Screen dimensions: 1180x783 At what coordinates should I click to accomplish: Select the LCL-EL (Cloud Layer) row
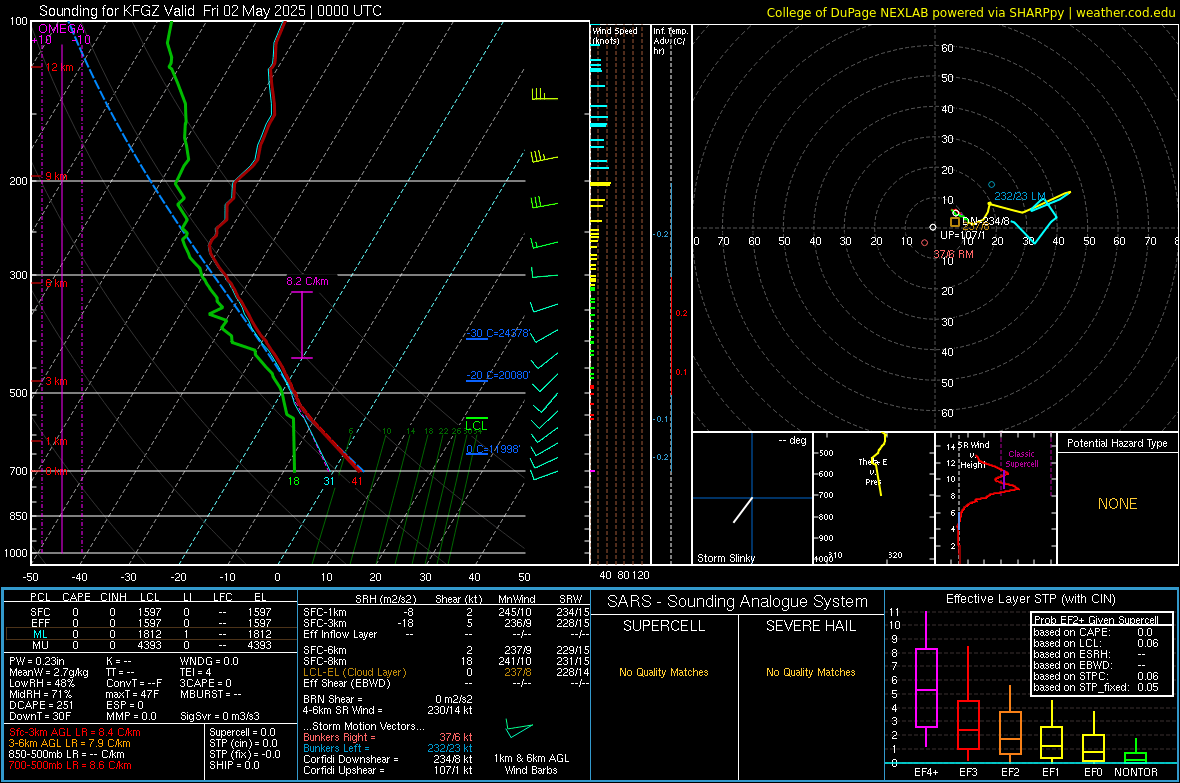pyautogui.click(x=446, y=672)
